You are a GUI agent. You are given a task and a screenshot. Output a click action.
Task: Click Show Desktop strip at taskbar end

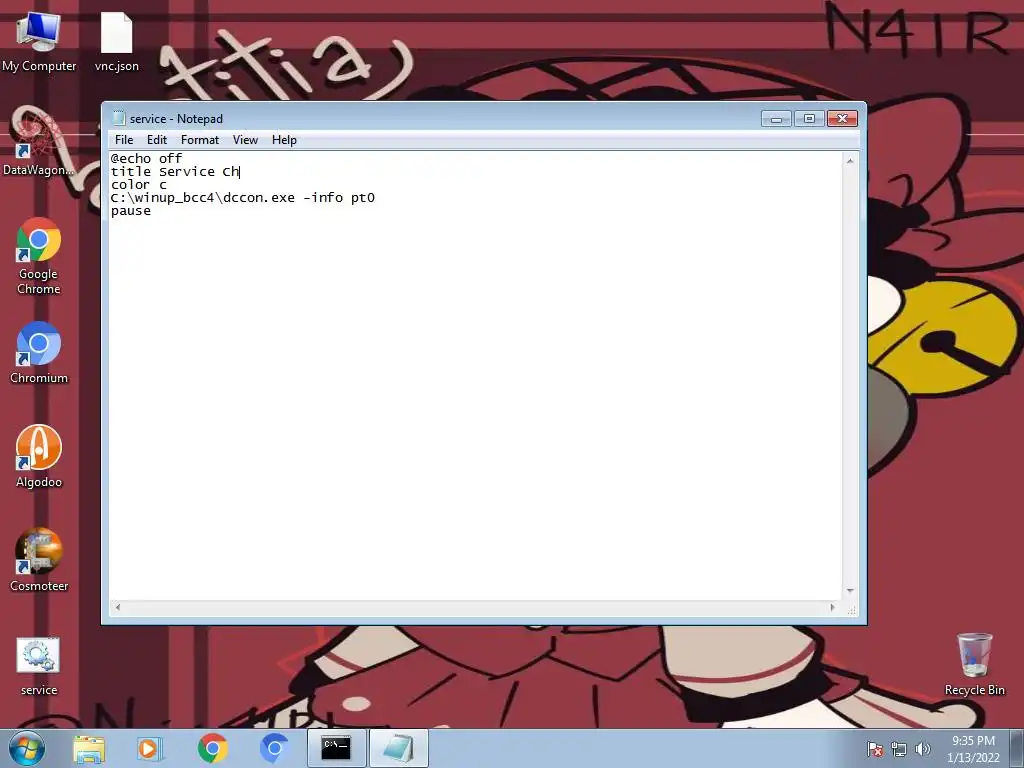coord(1017,748)
